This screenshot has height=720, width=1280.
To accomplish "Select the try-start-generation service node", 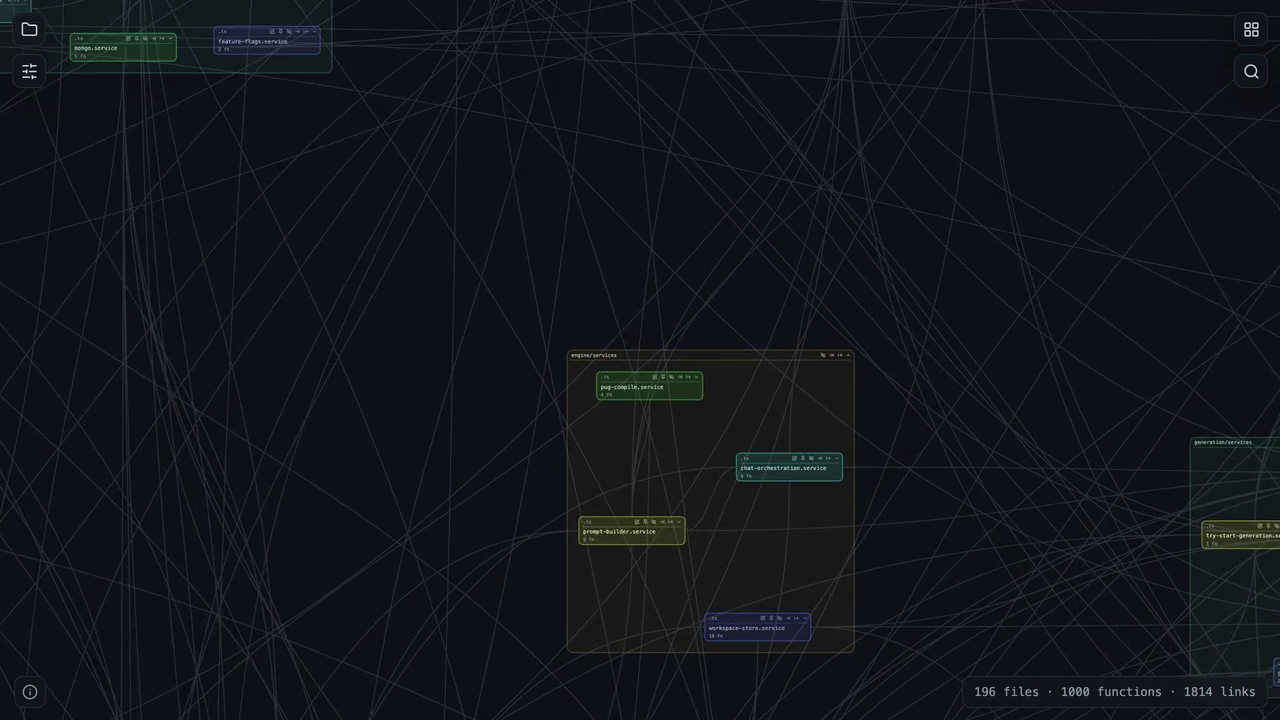I will point(1241,535).
